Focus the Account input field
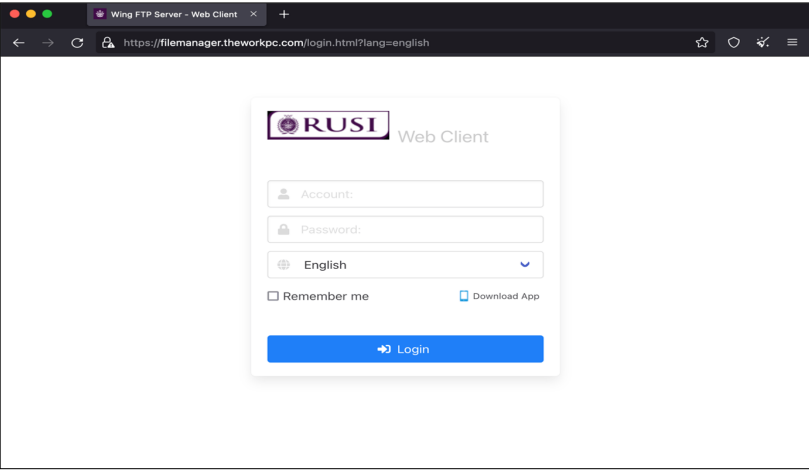The width and height of the screenshot is (809, 470). [415, 194]
